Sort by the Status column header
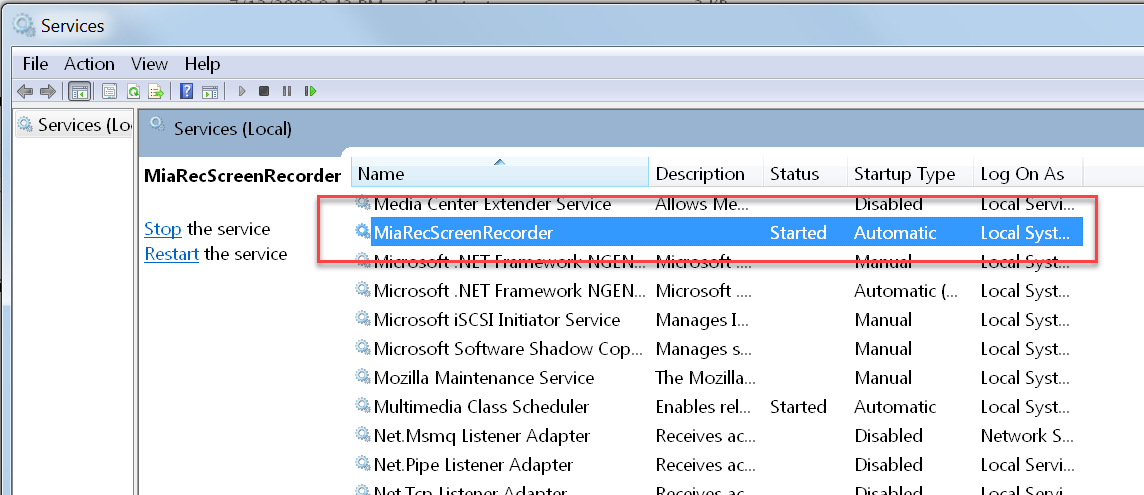Screen dimensions: 1144x495 794,174
